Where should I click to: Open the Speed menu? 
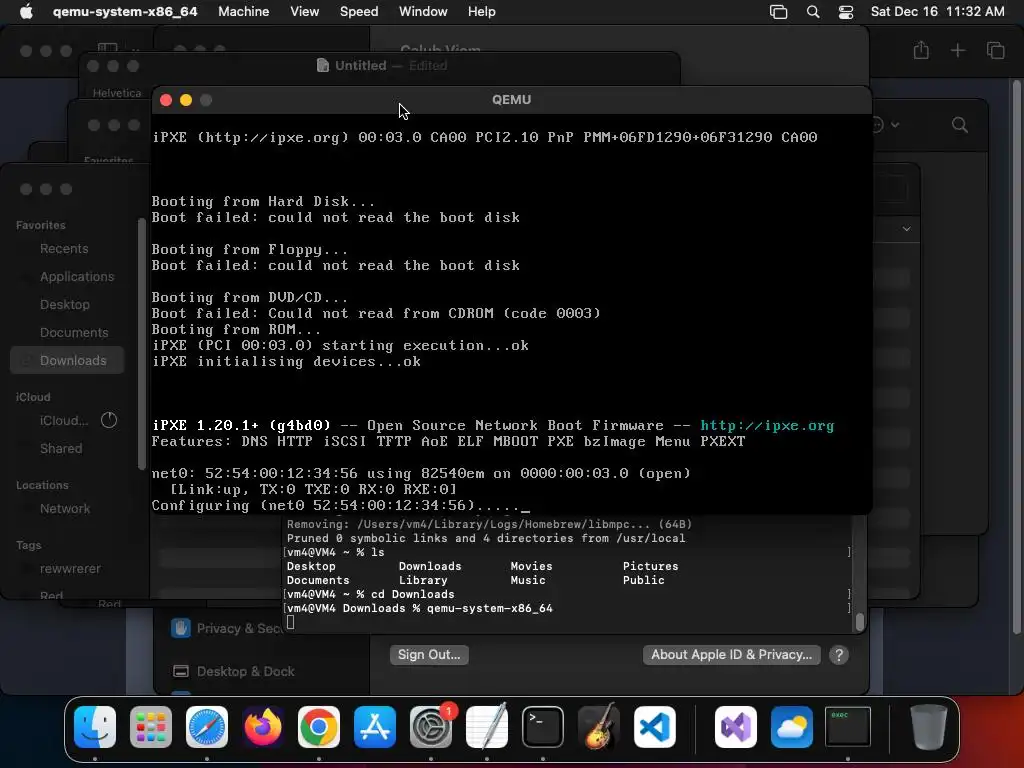click(359, 11)
